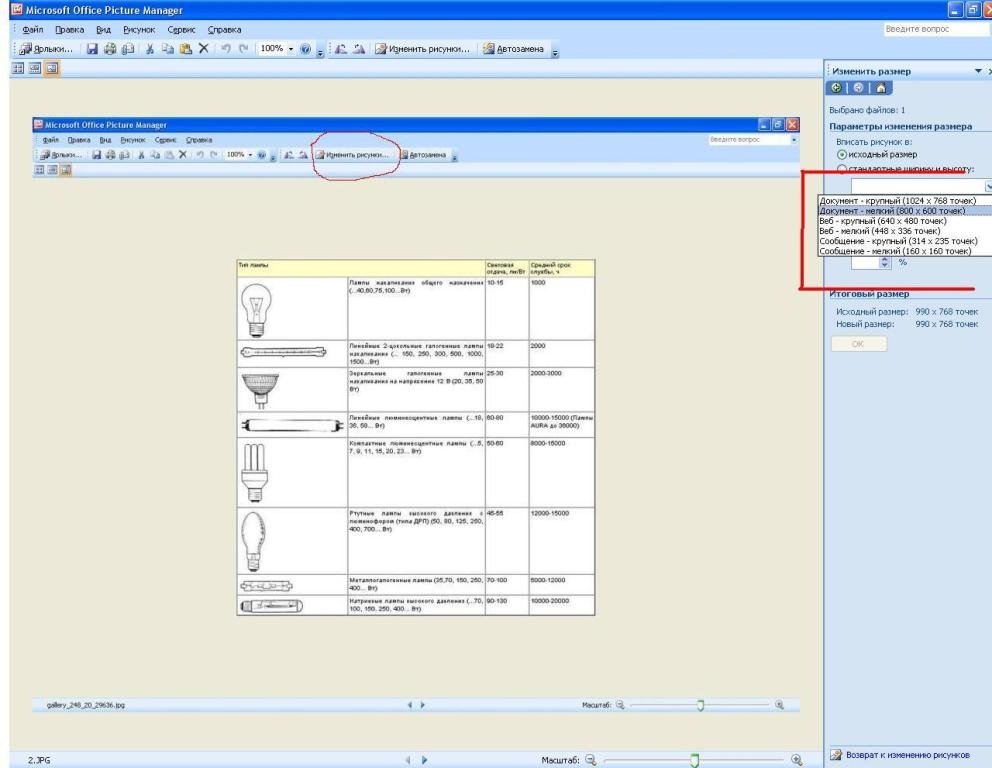This screenshot has width=992, height=768.
Task: Choose Сообщение - крупный (314 x 235 точек)
Action: [x=905, y=241]
